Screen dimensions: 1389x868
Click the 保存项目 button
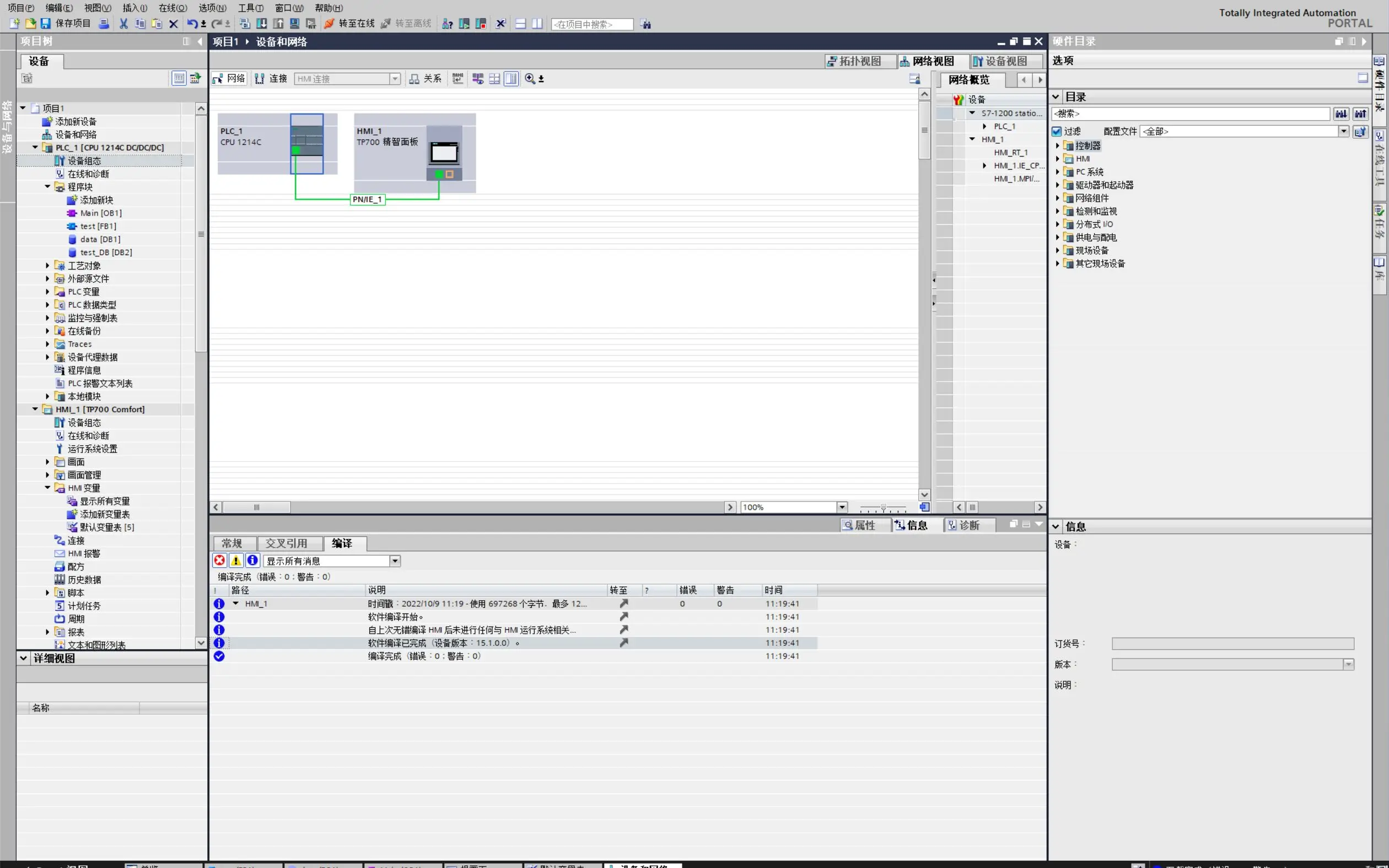pyautogui.click(x=66, y=24)
